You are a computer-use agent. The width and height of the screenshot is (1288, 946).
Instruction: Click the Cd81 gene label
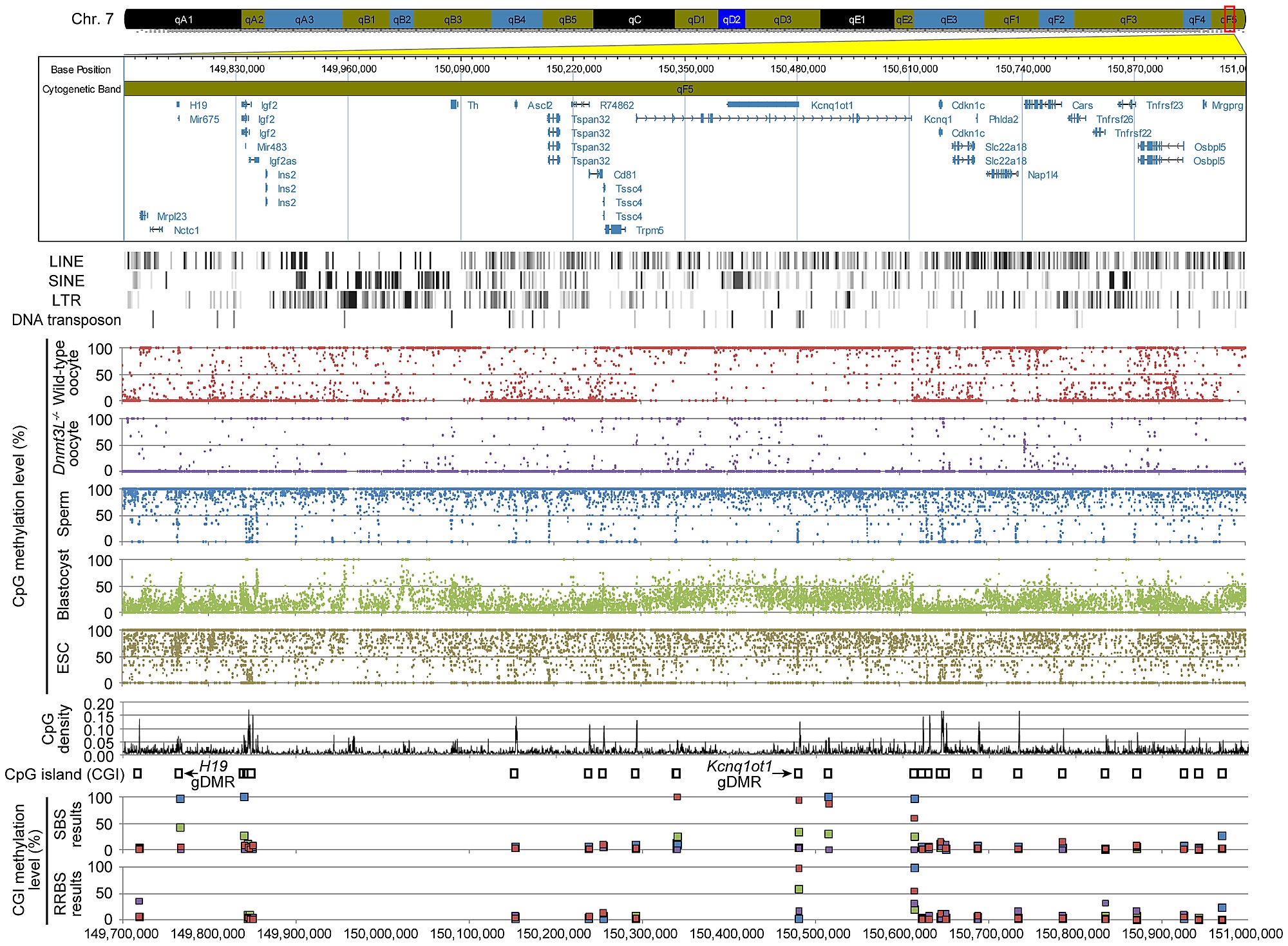(625, 175)
